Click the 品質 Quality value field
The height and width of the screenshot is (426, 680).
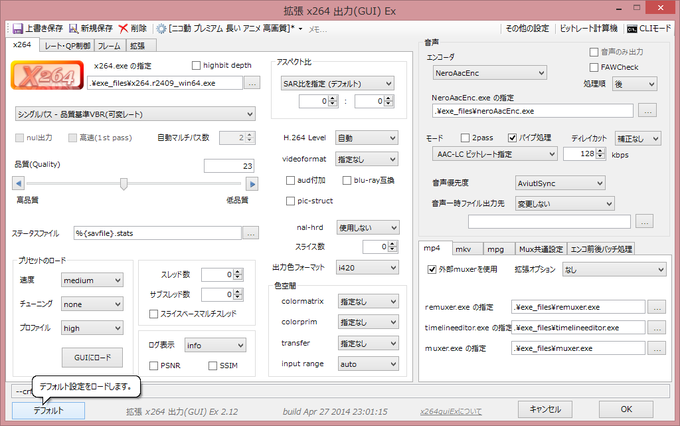pos(229,166)
